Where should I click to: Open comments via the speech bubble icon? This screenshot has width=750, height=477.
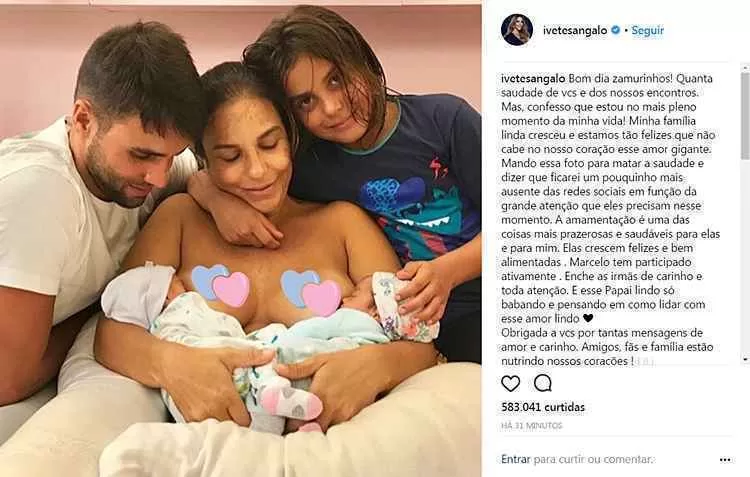(x=542, y=383)
